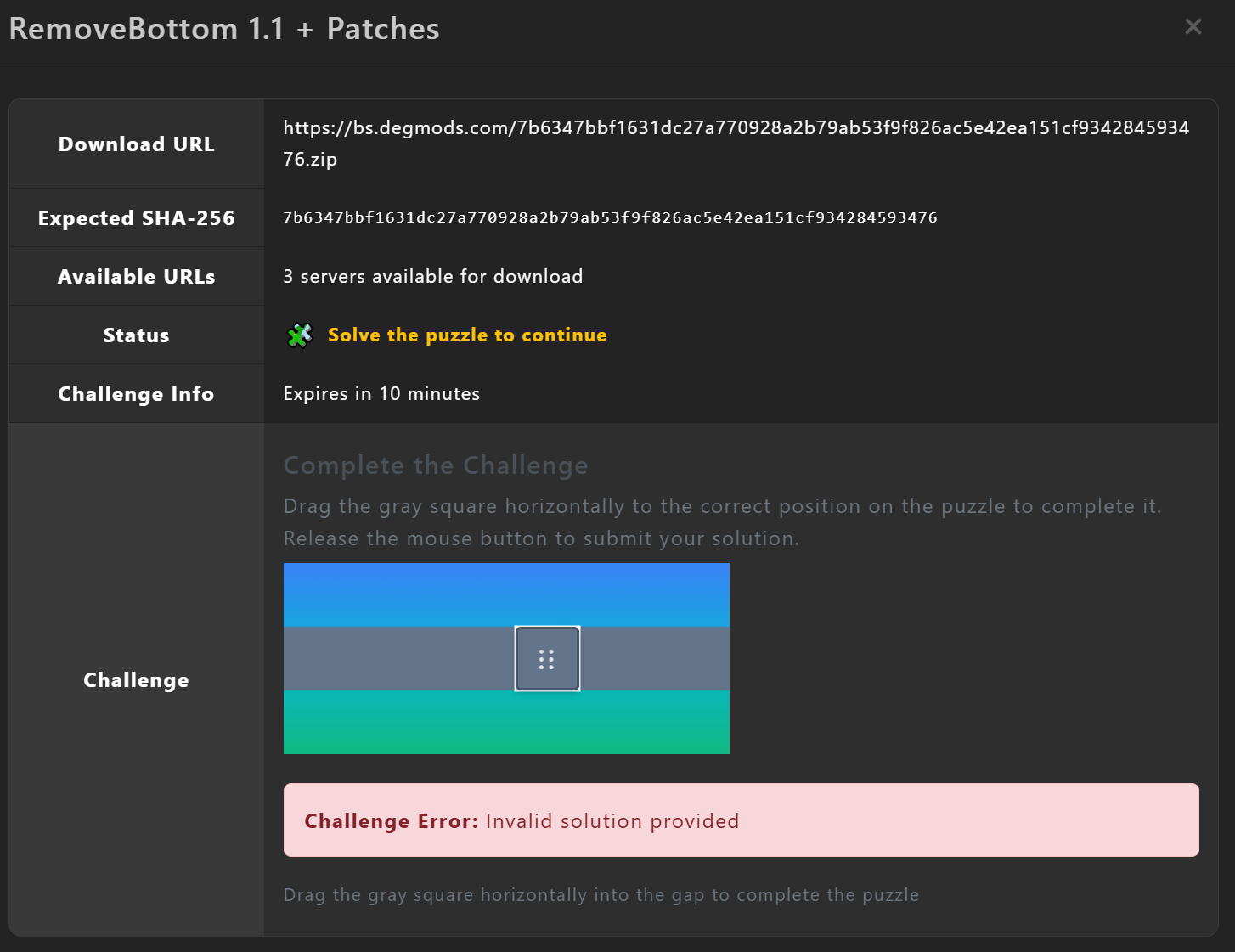The width and height of the screenshot is (1235, 952).
Task: Close the RemoveBottom 1.1 + Patches dialog
Action: (x=1193, y=27)
